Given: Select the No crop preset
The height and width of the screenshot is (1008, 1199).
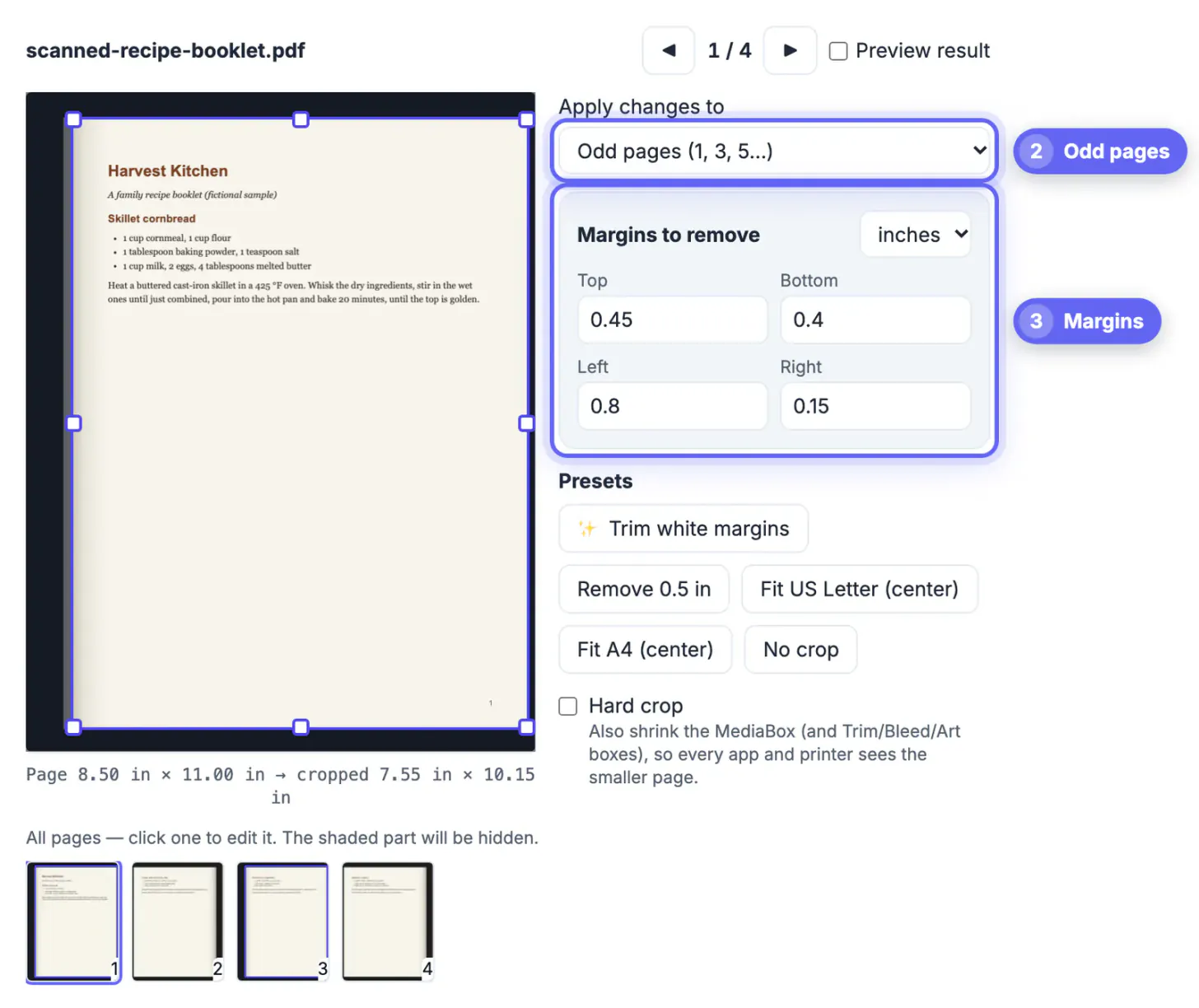Looking at the screenshot, I should 801,650.
